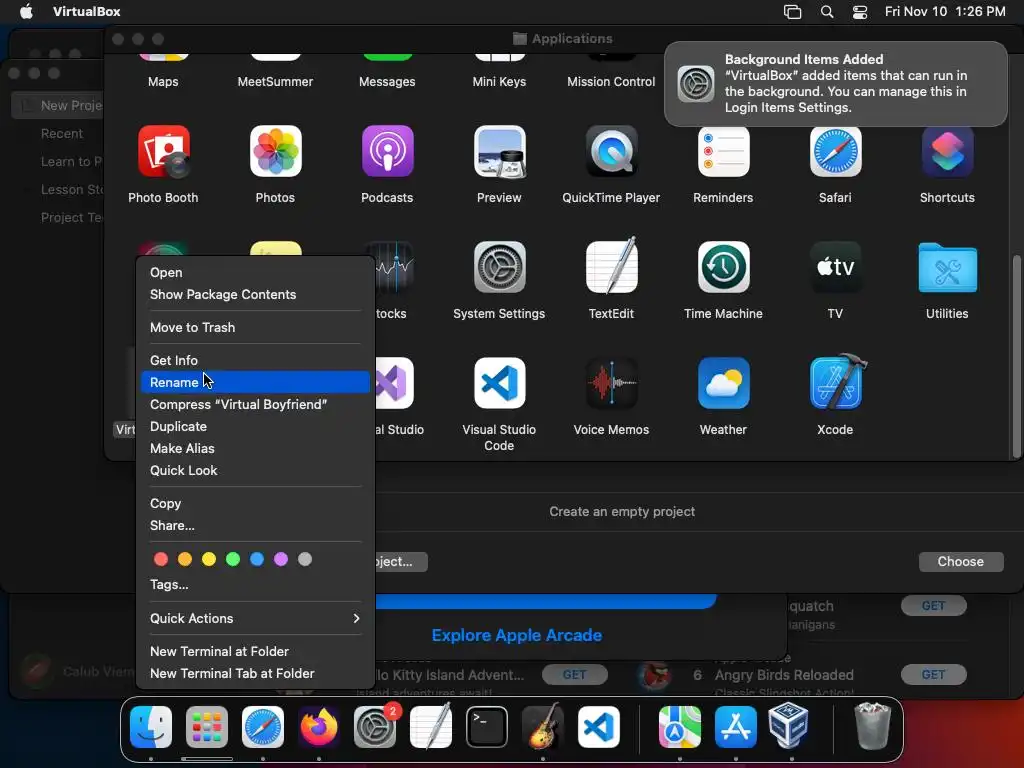Launch the Podcasts app icon
The height and width of the screenshot is (768, 1024).
pyautogui.click(x=387, y=152)
